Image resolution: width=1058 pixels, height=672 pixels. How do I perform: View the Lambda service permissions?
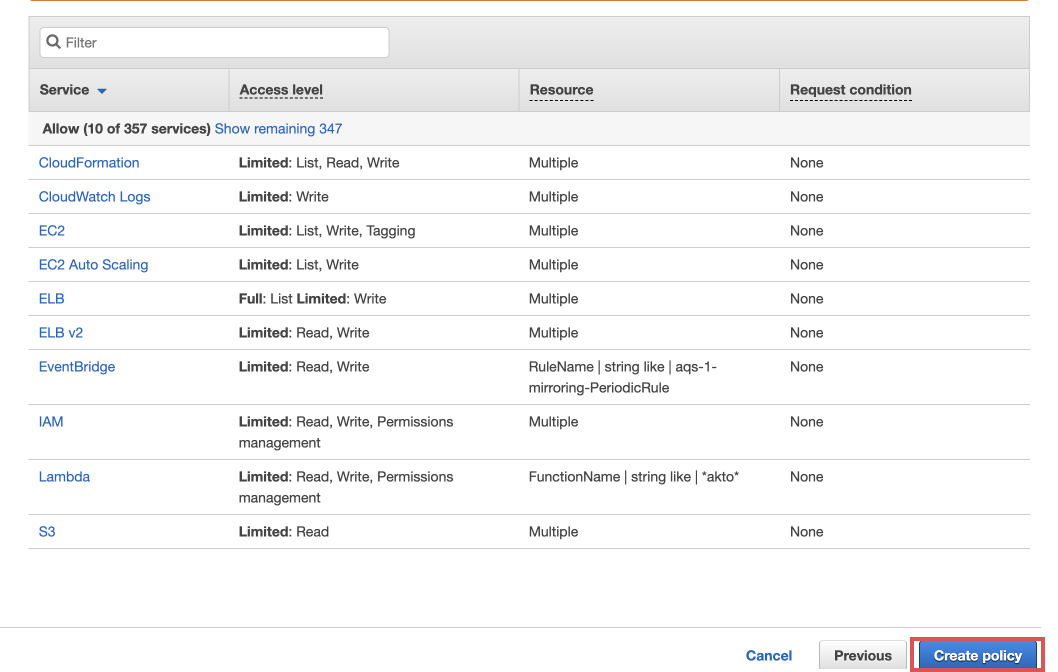64,476
